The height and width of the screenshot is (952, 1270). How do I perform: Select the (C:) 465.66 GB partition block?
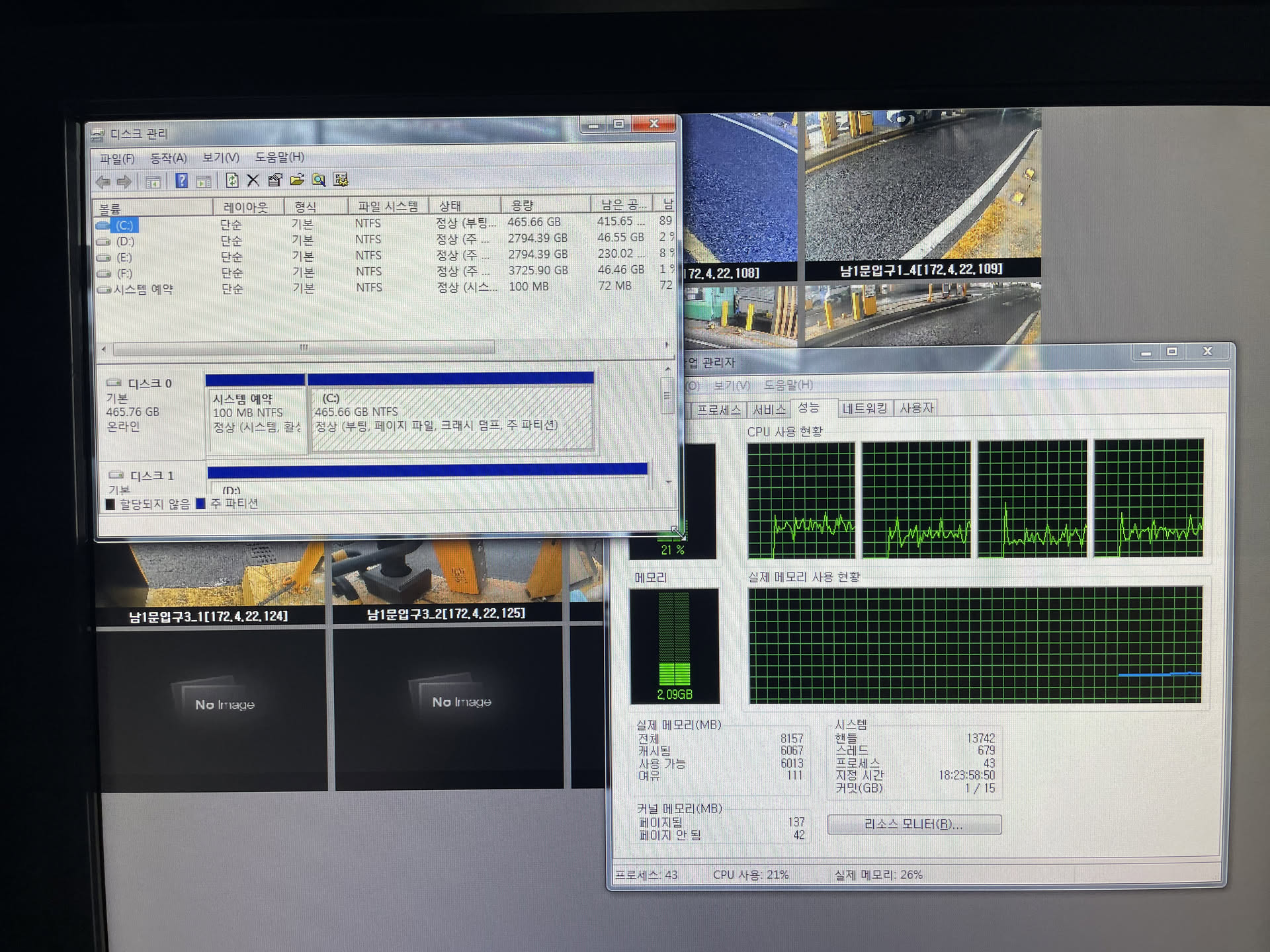point(452,418)
